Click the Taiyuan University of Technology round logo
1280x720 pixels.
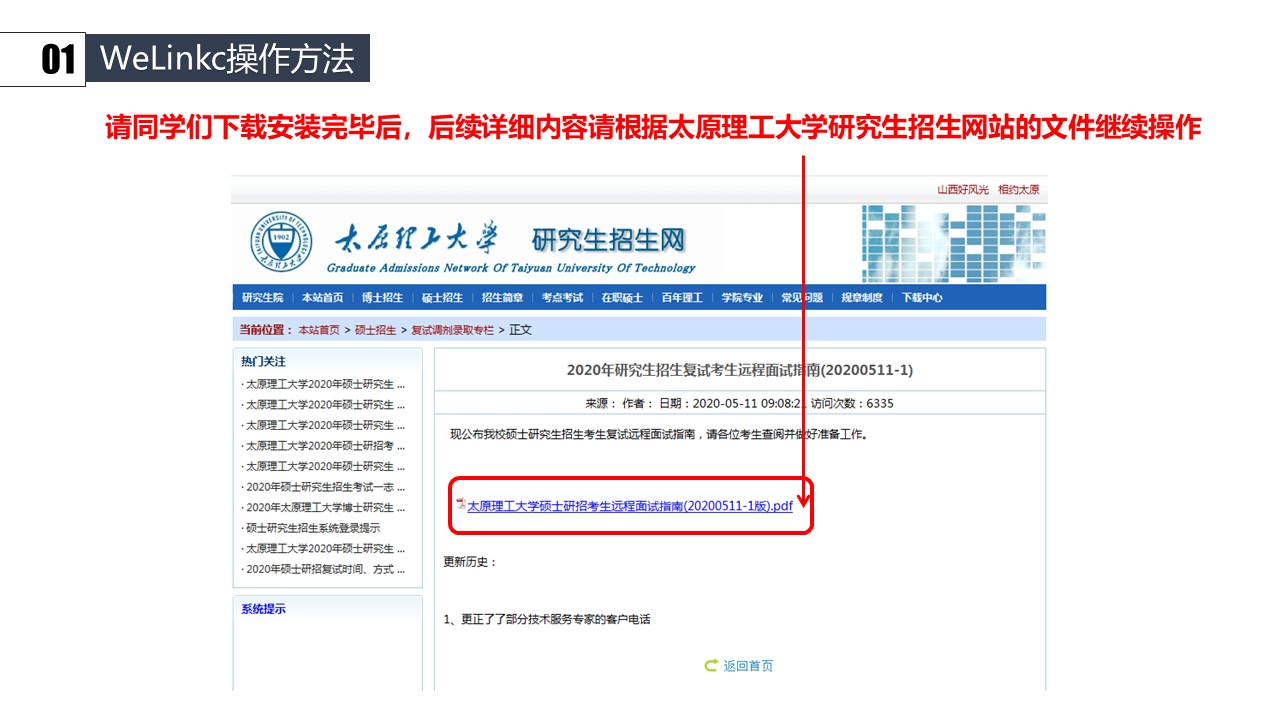tap(281, 243)
